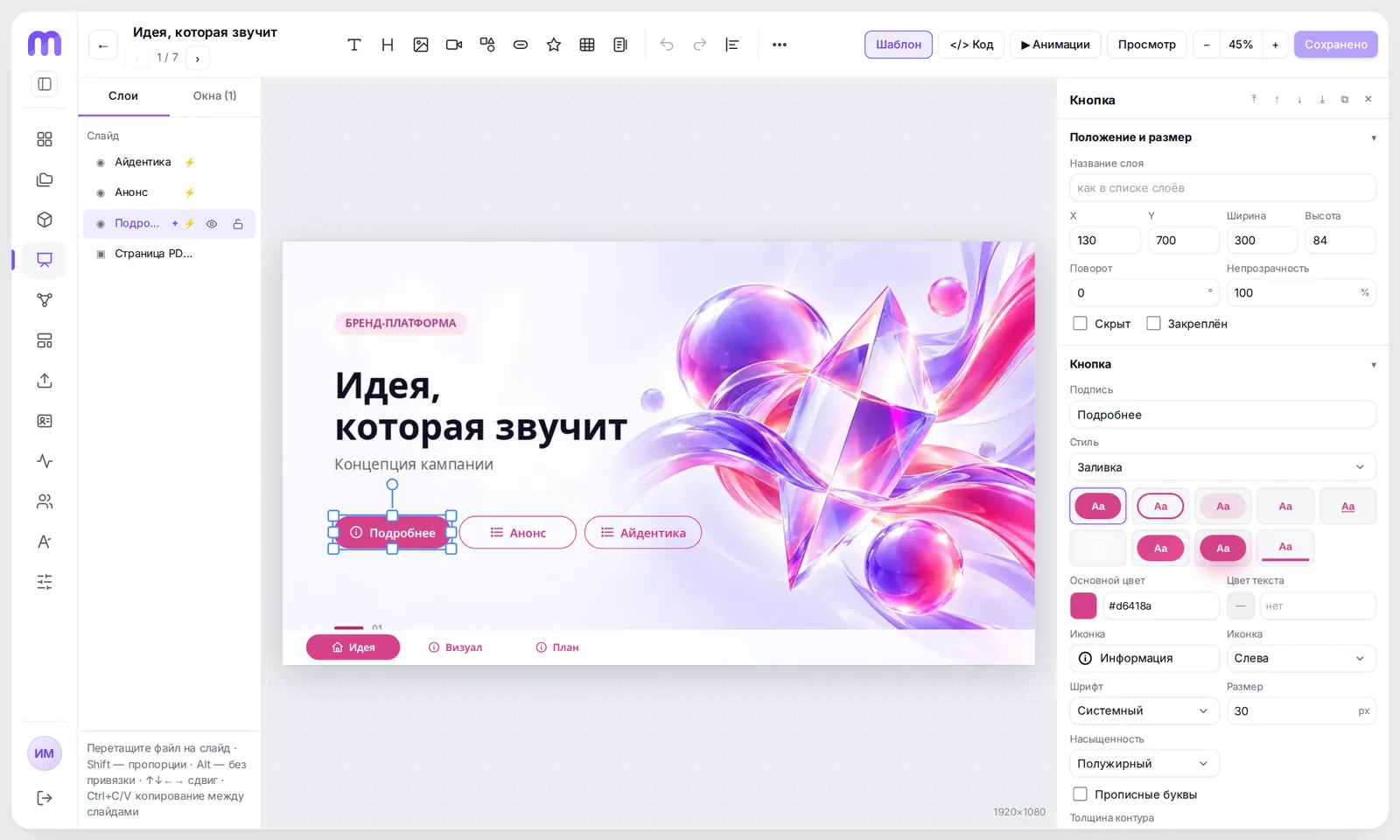Click the redo arrow
Screen dimensions: 1400x840
point(700,45)
